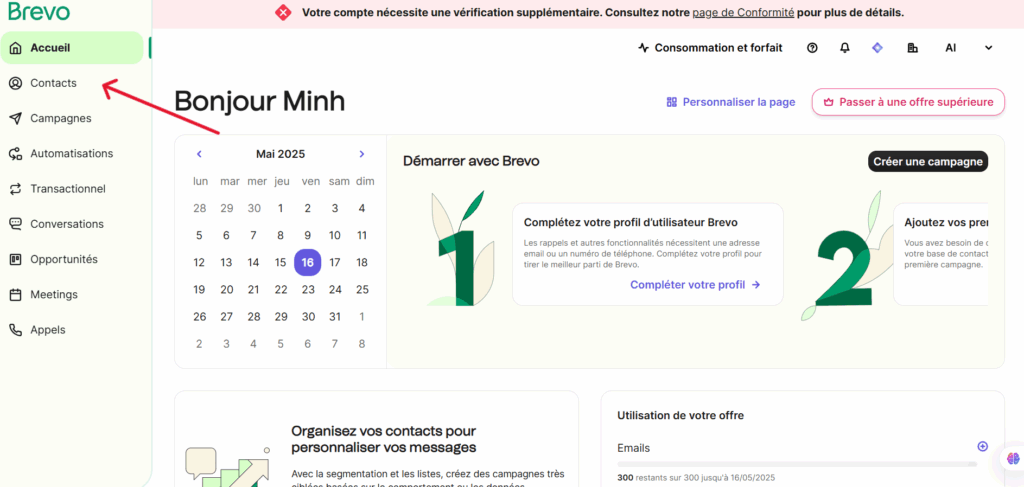The width and height of the screenshot is (1024, 487).
Task: Click the Appels phone icon
Action: (x=16, y=330)
